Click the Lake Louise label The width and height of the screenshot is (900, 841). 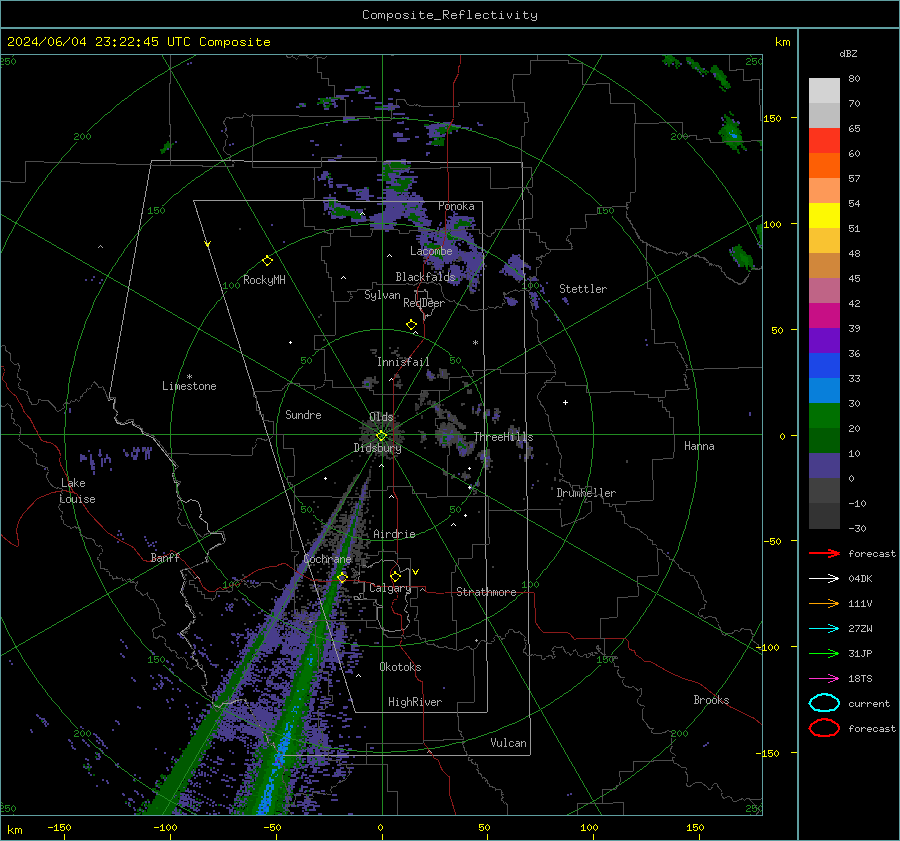click(77, 491)
